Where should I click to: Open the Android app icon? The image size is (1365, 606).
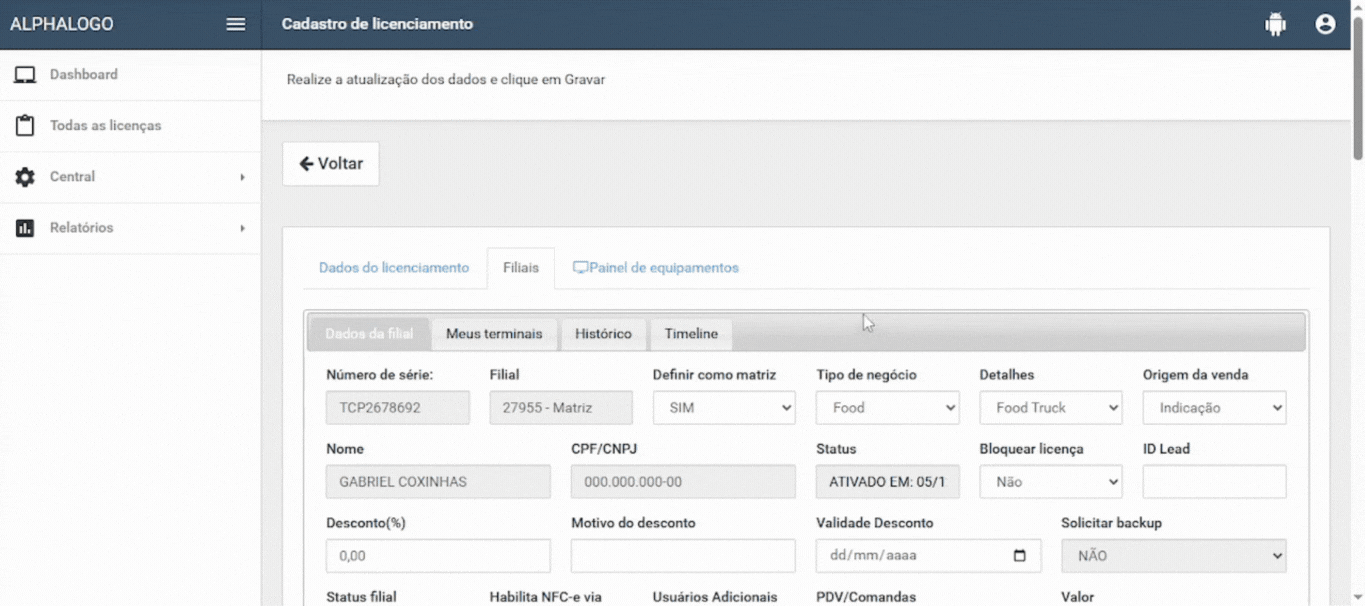pos(1275,25)
